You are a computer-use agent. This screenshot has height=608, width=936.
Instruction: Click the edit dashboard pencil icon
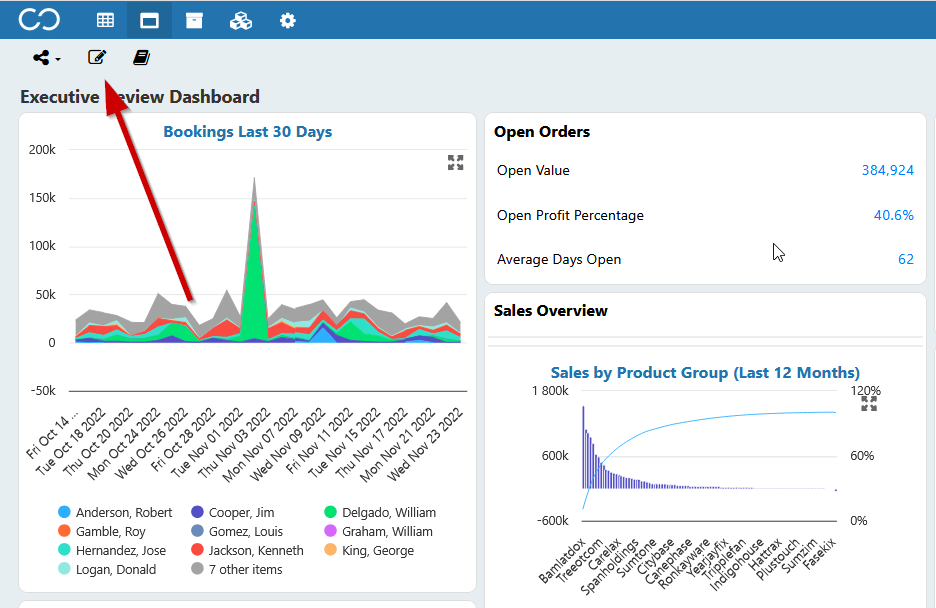(x=97, y=57)
